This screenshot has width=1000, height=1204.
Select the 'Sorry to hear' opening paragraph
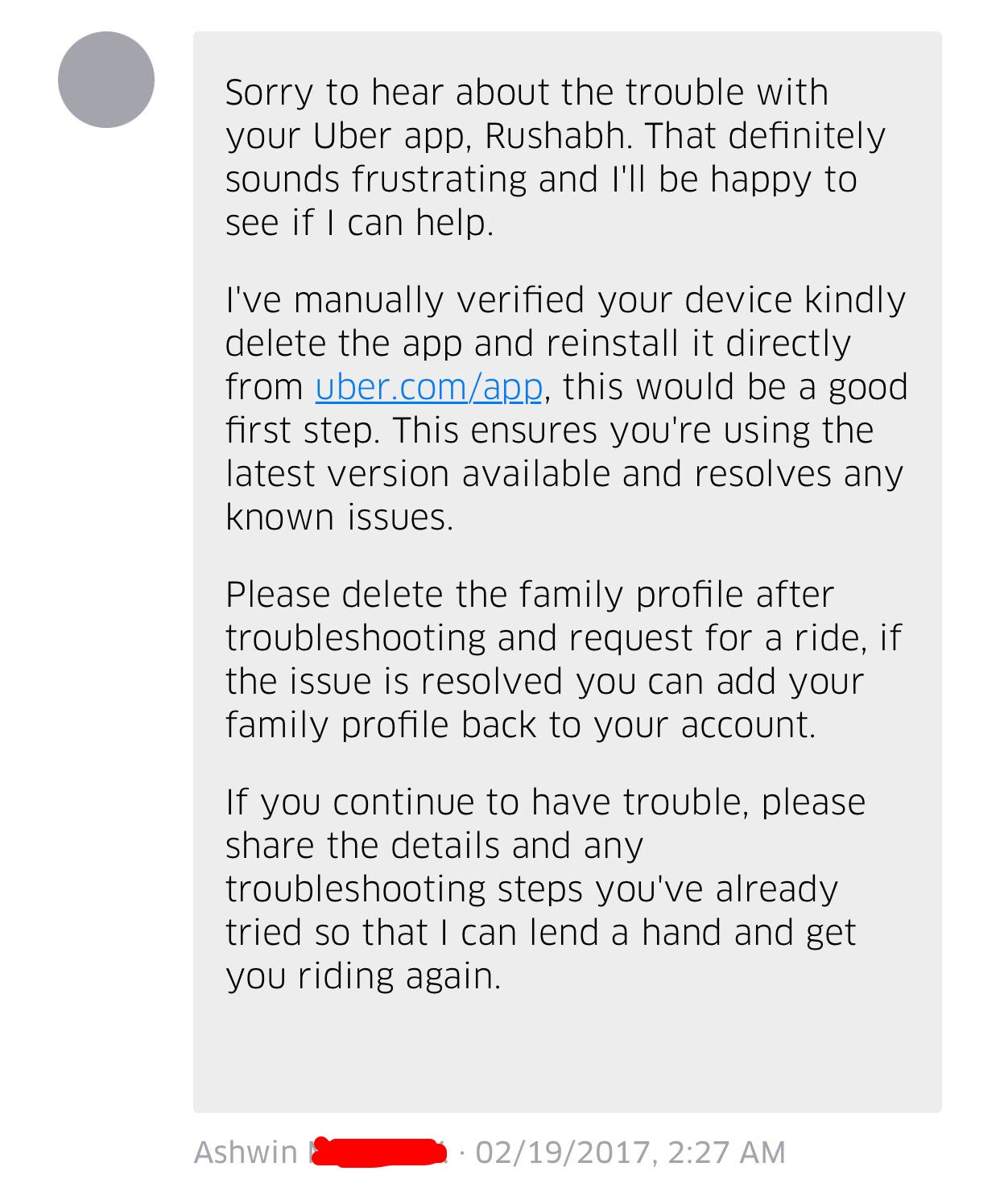coord(556,158)
